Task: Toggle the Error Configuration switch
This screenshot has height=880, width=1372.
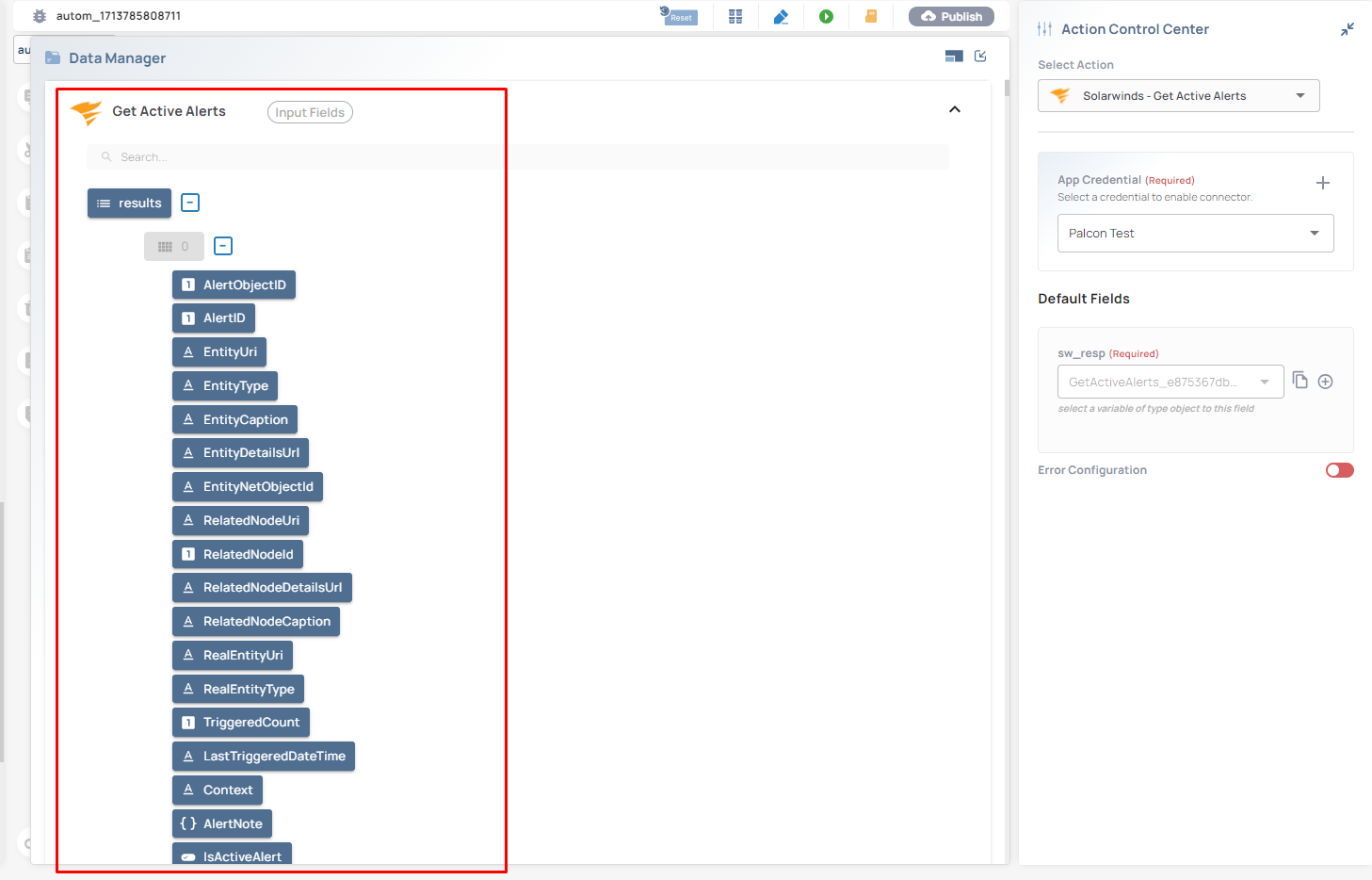Action: (x=1339, y=470)
